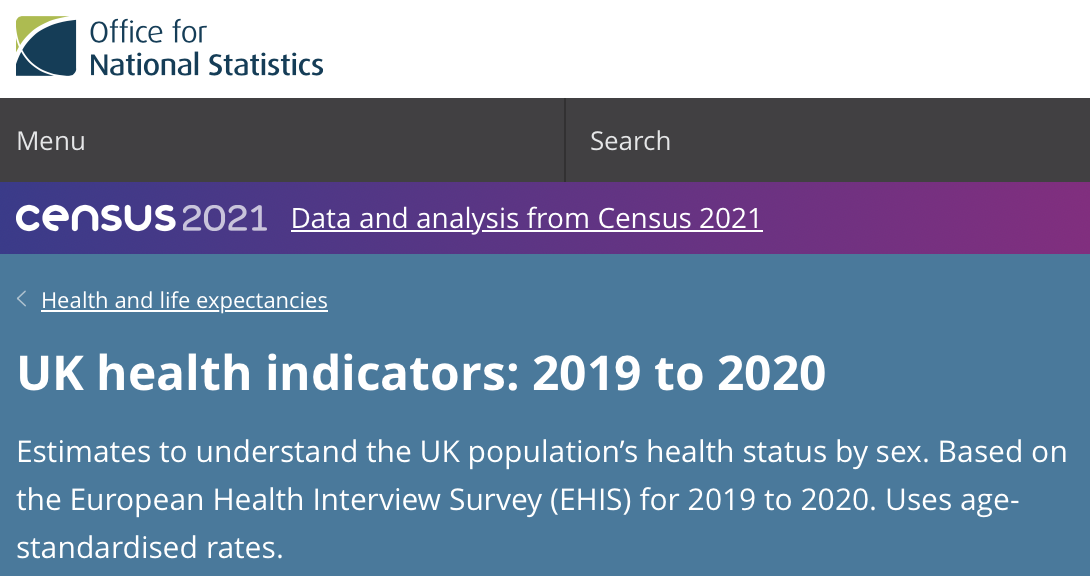Screen dimensions: 1090x576
Task: Expand the Menu bar on its empty right side
Action: pos(400,141)
